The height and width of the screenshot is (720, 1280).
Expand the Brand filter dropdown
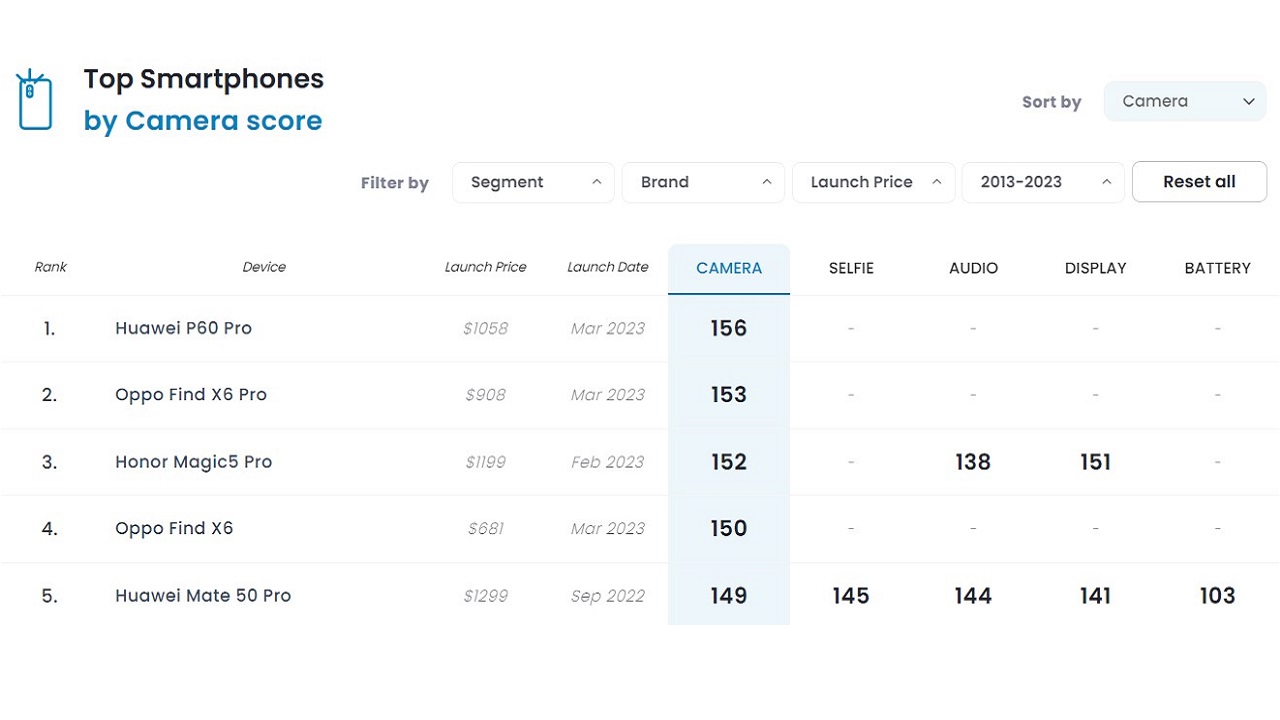coord(703,182)
